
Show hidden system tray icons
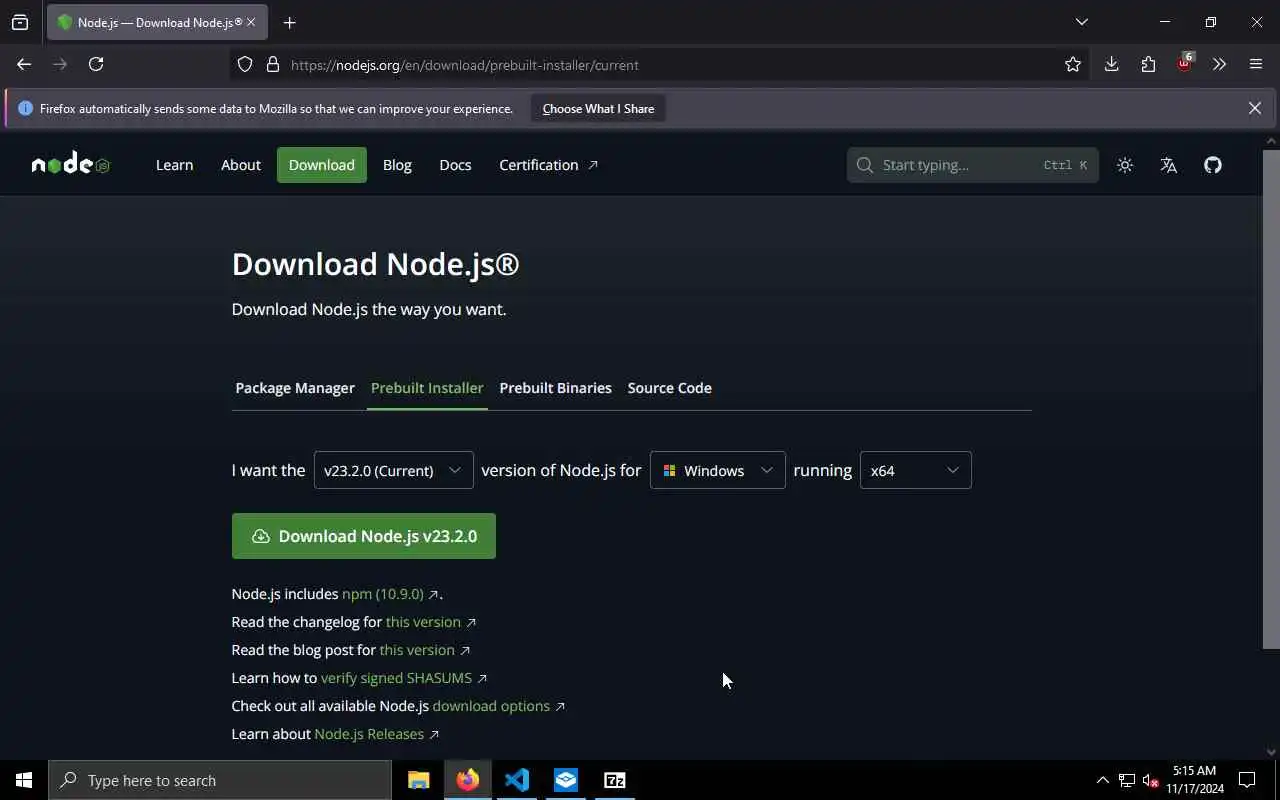tap(1102, 780)
